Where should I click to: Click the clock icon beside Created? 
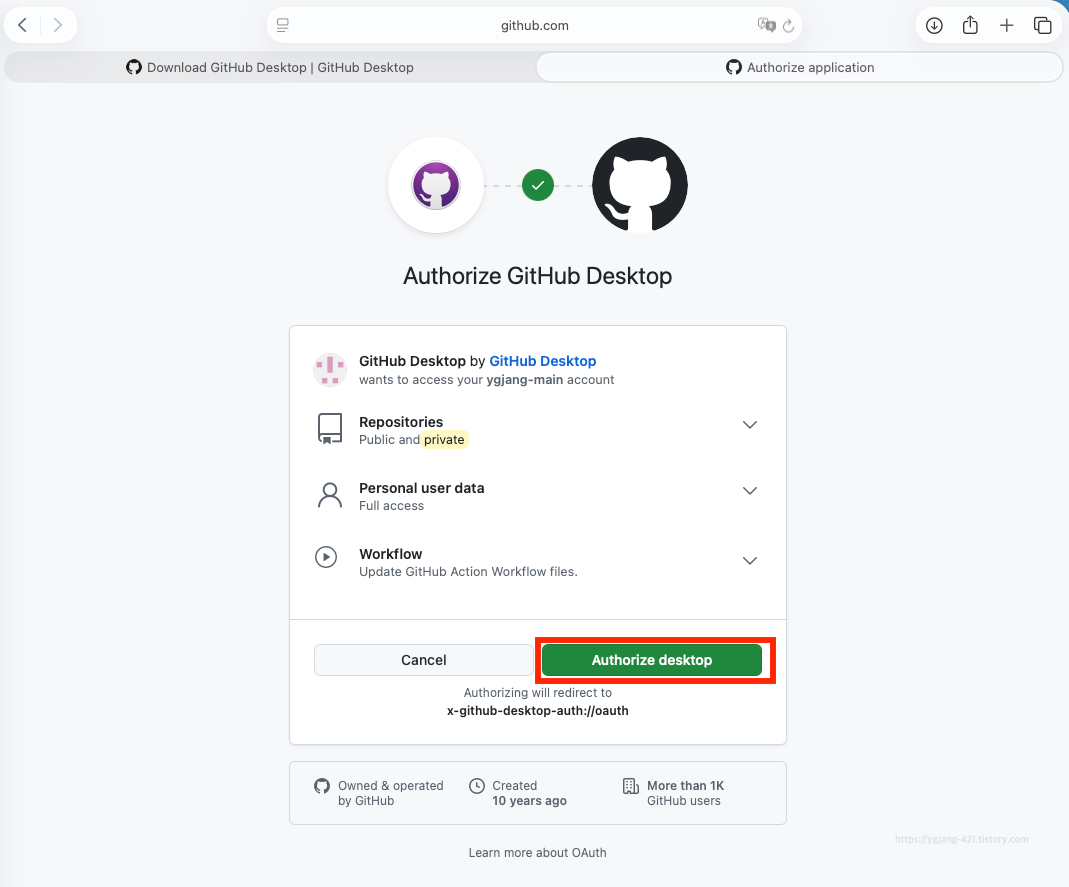pyautogui.click(x=477, y=786)
